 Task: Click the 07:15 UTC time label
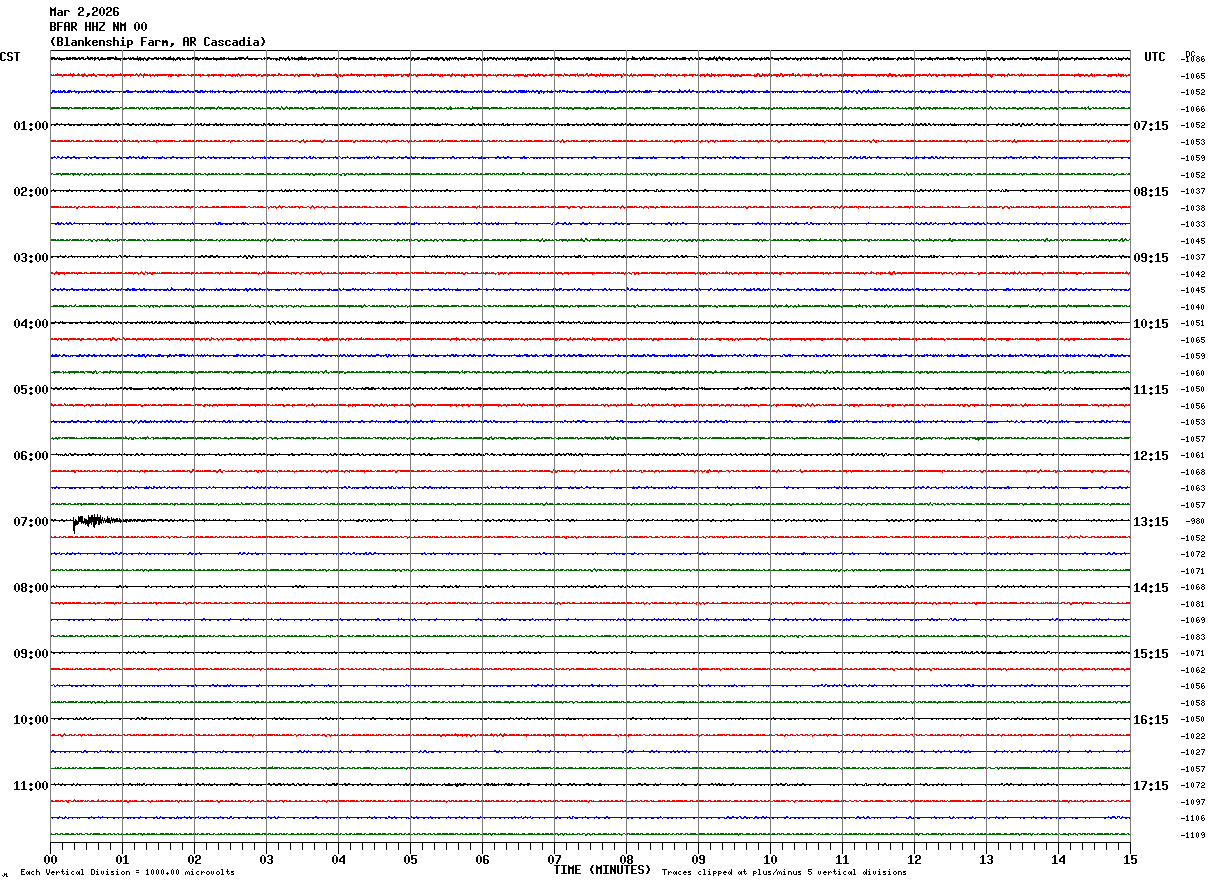tap(1150, 126)
